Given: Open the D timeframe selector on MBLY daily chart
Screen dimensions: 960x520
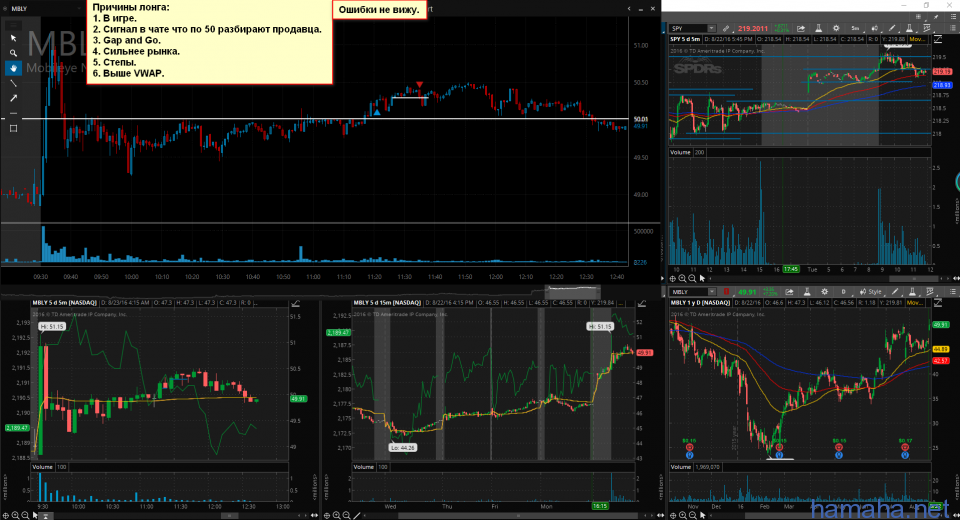Looking at the screenshot, I should point(843,292).
